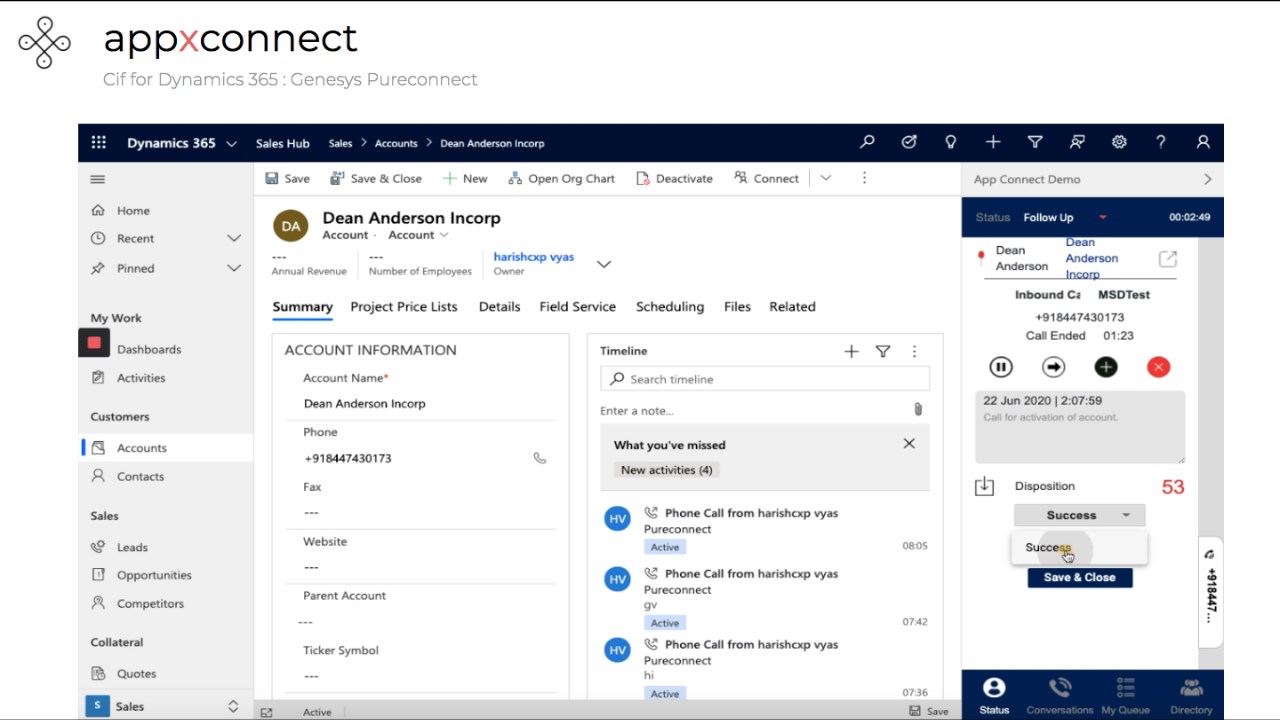Open the Dynamics 365 app launcher waffle
This screenshot has width=1280, height=720.
tap(98, 142)
